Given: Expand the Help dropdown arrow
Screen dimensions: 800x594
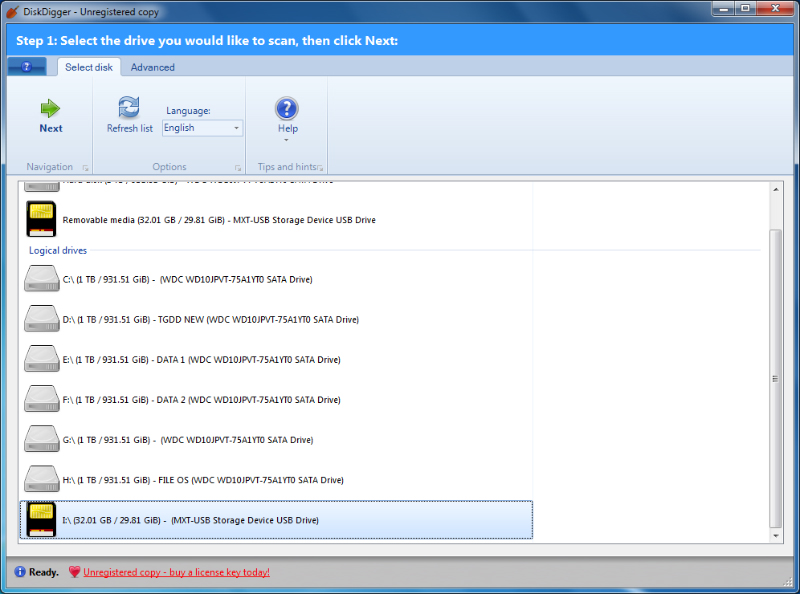Looking at the screenshot, I should point(286,140).
